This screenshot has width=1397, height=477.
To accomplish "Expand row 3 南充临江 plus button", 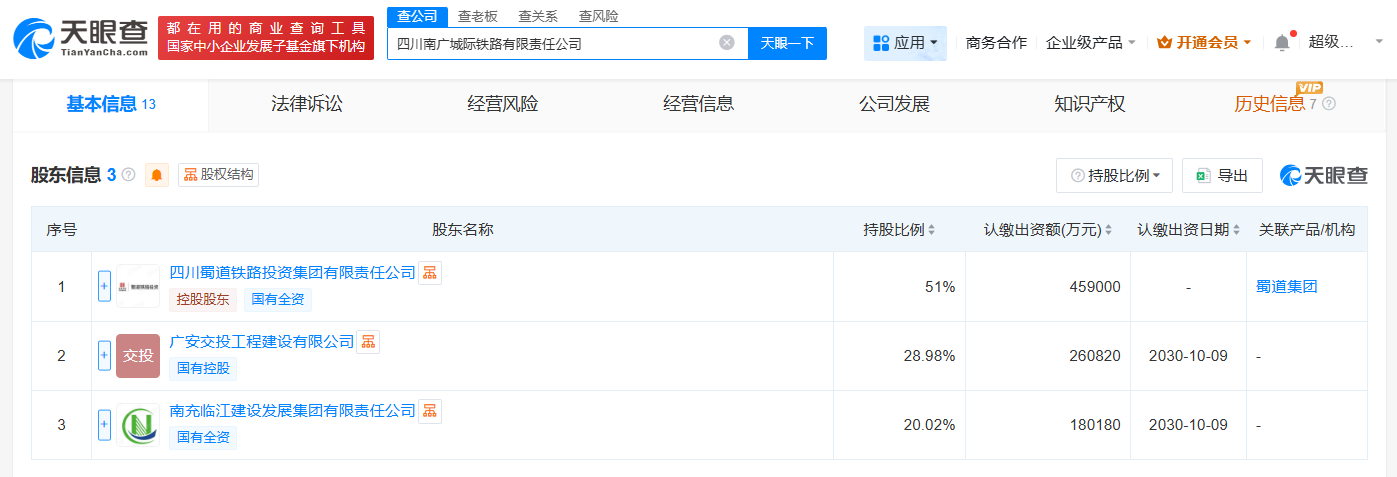I will click(x=104, y=424).
